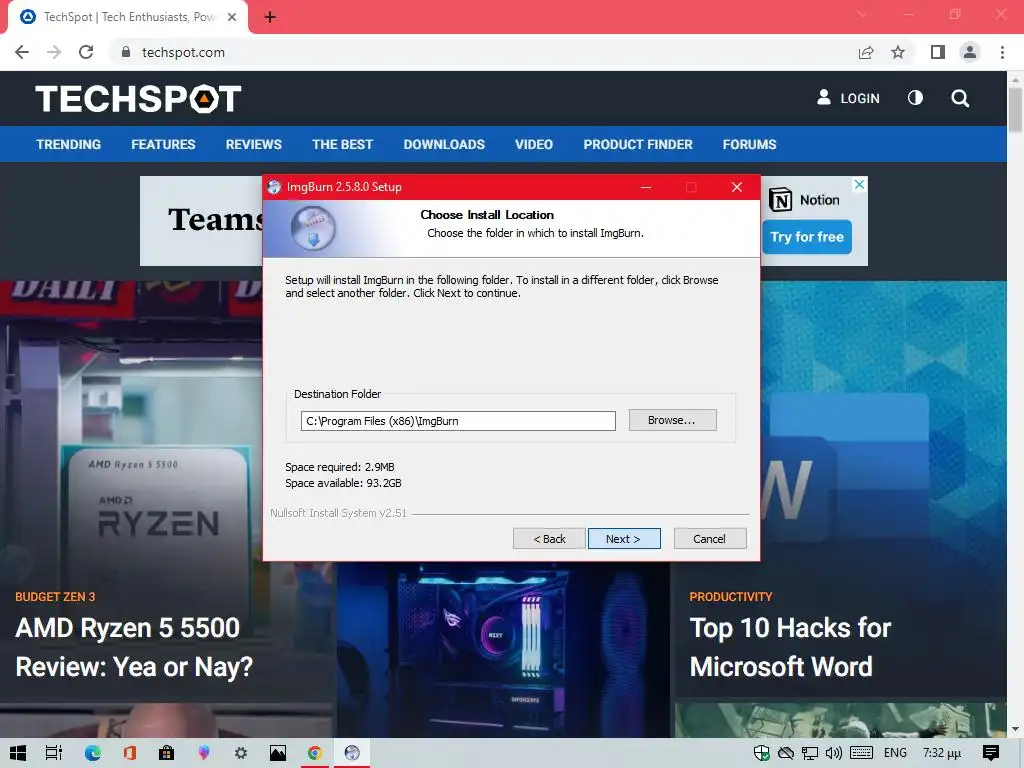The height and width of the screenshot is (768, 1024).
Task: Open Chrome side panel
Action: [938, 52]
